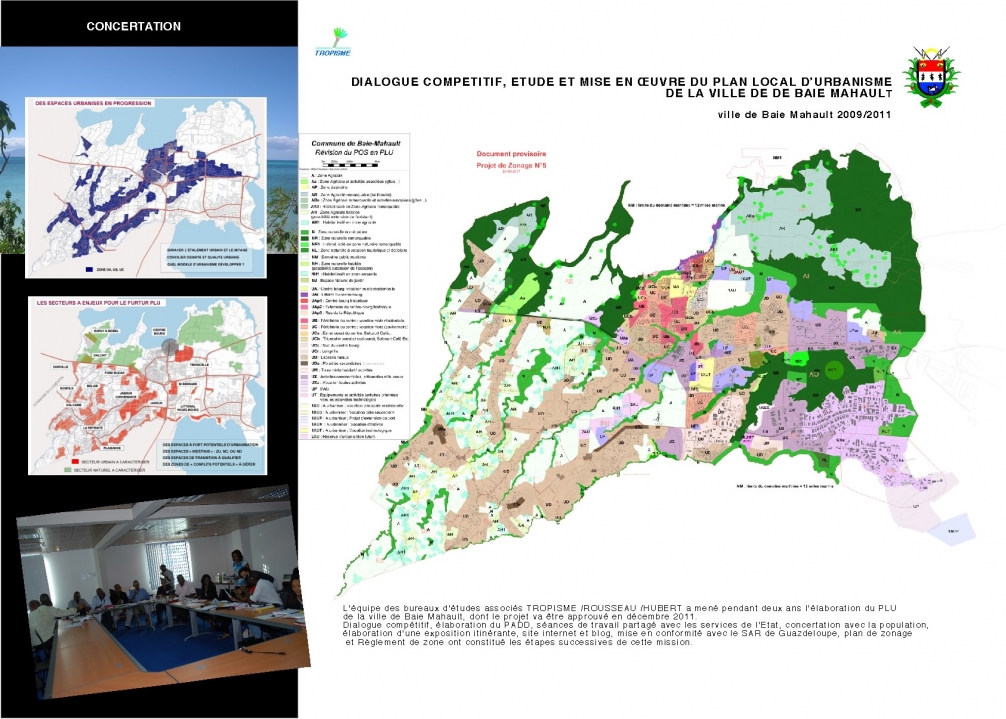The height and width of the screenshot is (719, 1006).
Task: Click the "LES SECTEURS A ENJEUX" map title
Action: pos(98,301)
